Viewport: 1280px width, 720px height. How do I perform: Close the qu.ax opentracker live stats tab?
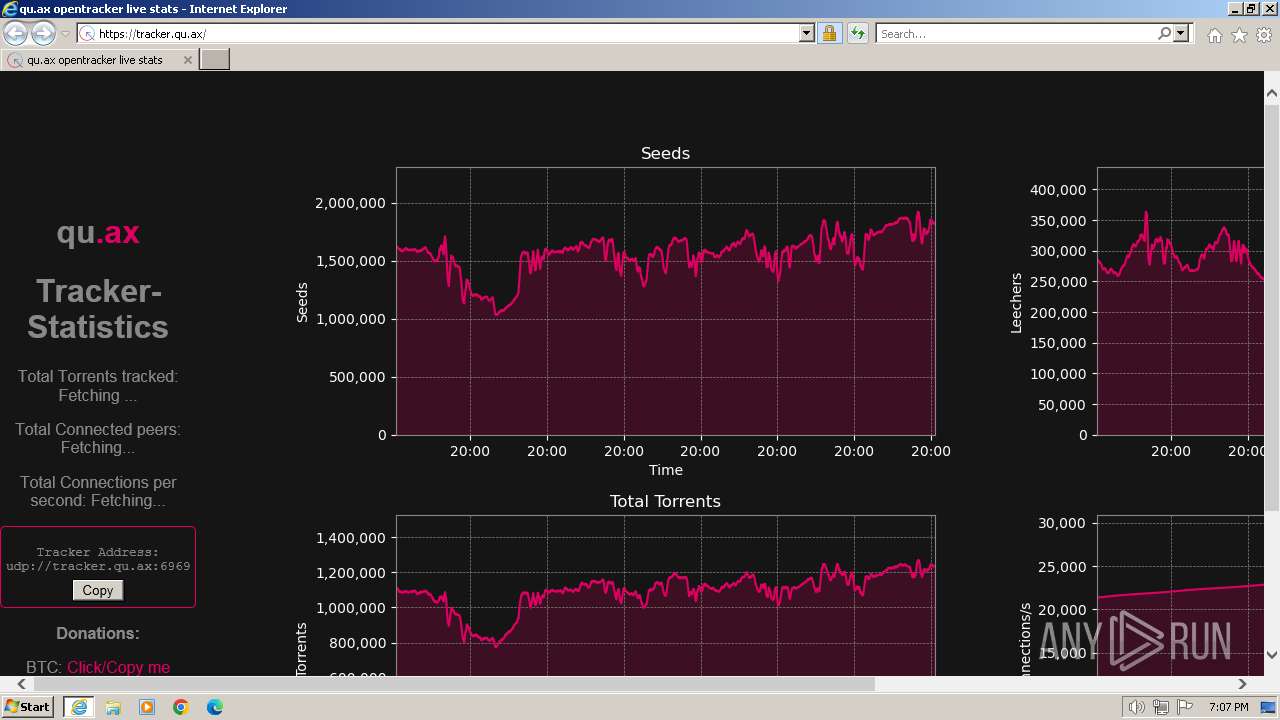pyautogui.click(x=187, y=60)
